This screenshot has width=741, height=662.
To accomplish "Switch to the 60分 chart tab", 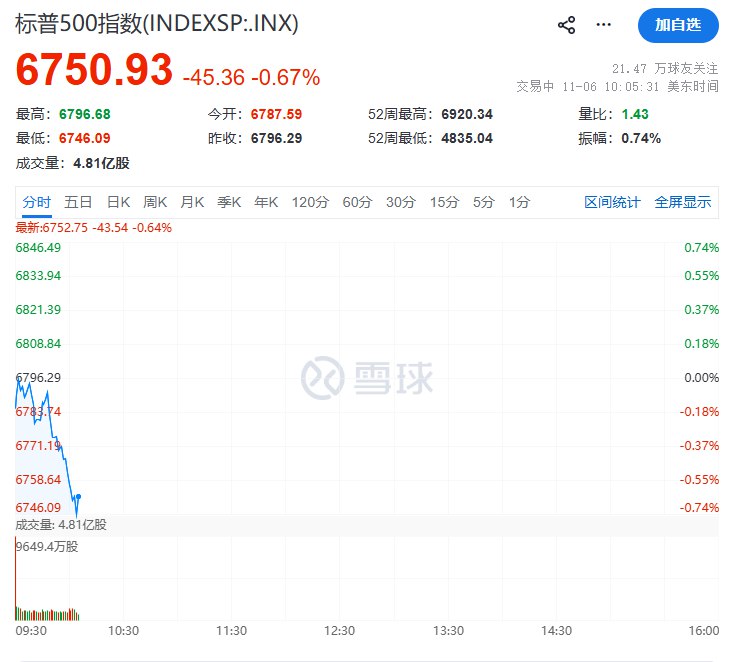I will coord(357,202).
